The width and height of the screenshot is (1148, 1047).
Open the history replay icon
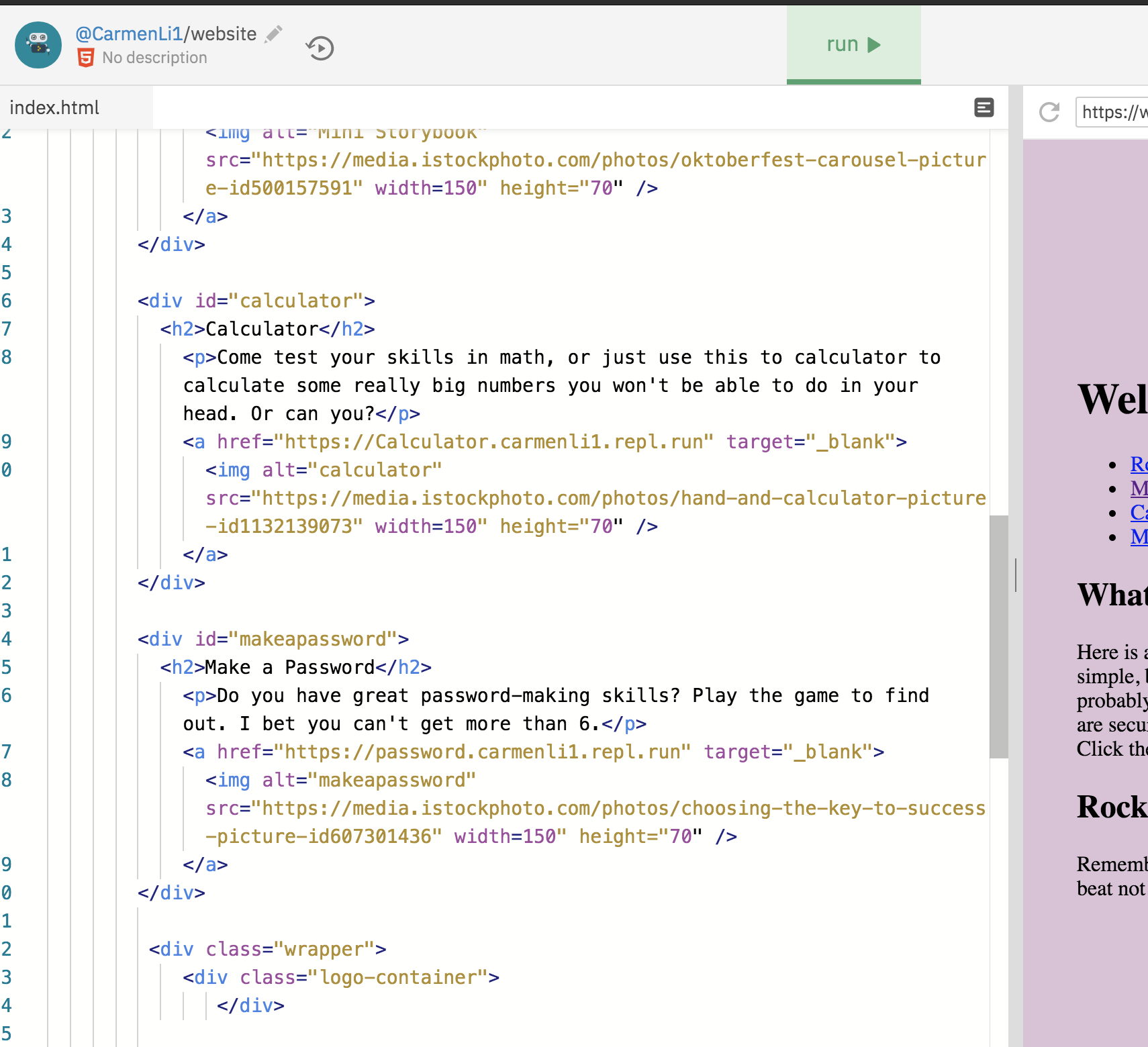pyautogui.click(x=320, y=48)
